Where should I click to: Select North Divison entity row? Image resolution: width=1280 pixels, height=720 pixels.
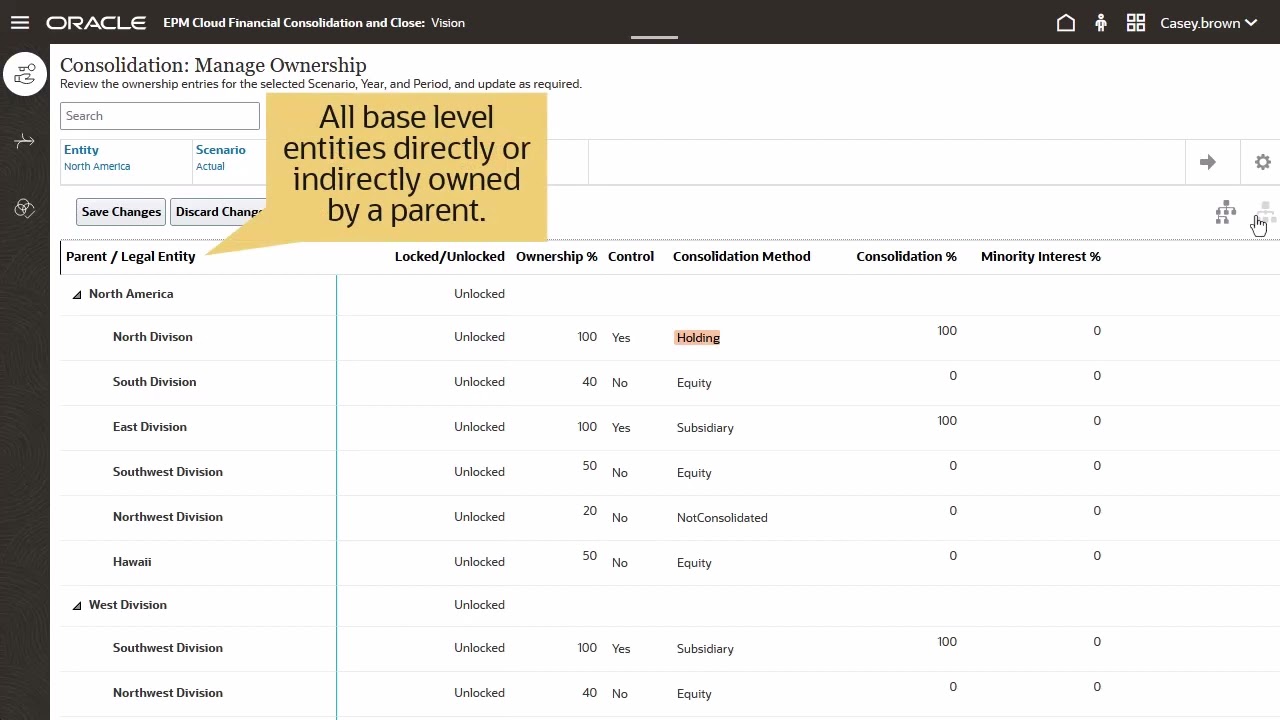(x=153, y=337)
